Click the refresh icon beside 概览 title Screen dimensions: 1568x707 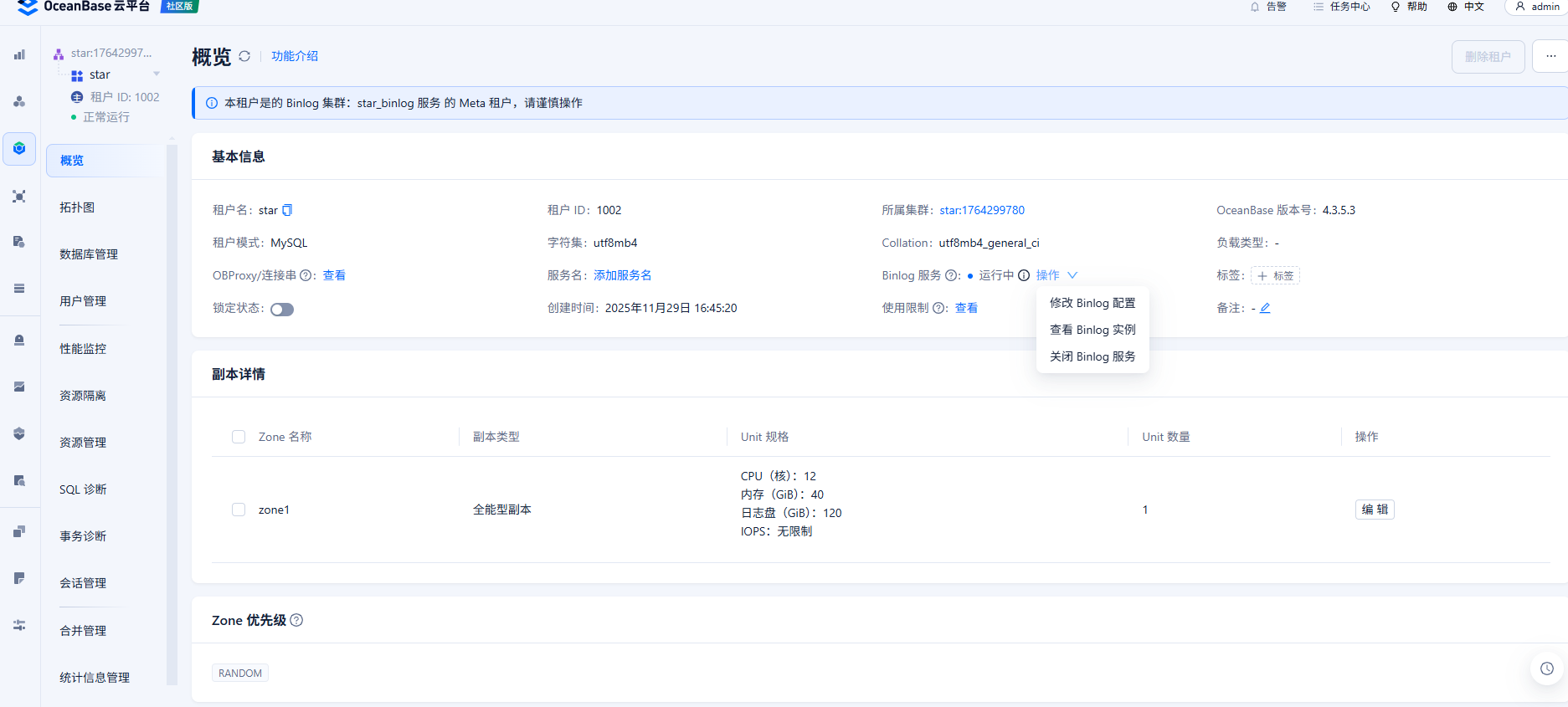pos(244,56)
